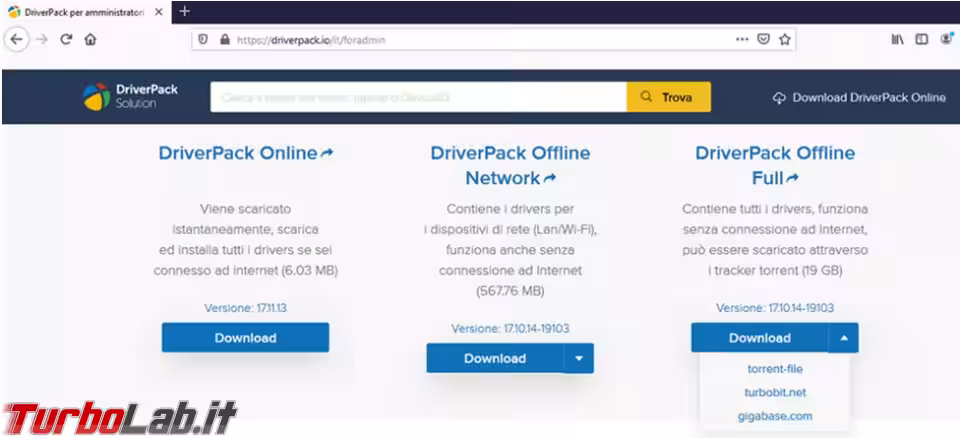Image resolution: width=960 pixels, height=438 pixels.
Task: Choose torrent-file from the download menu
Action: [x=774, y=369]
